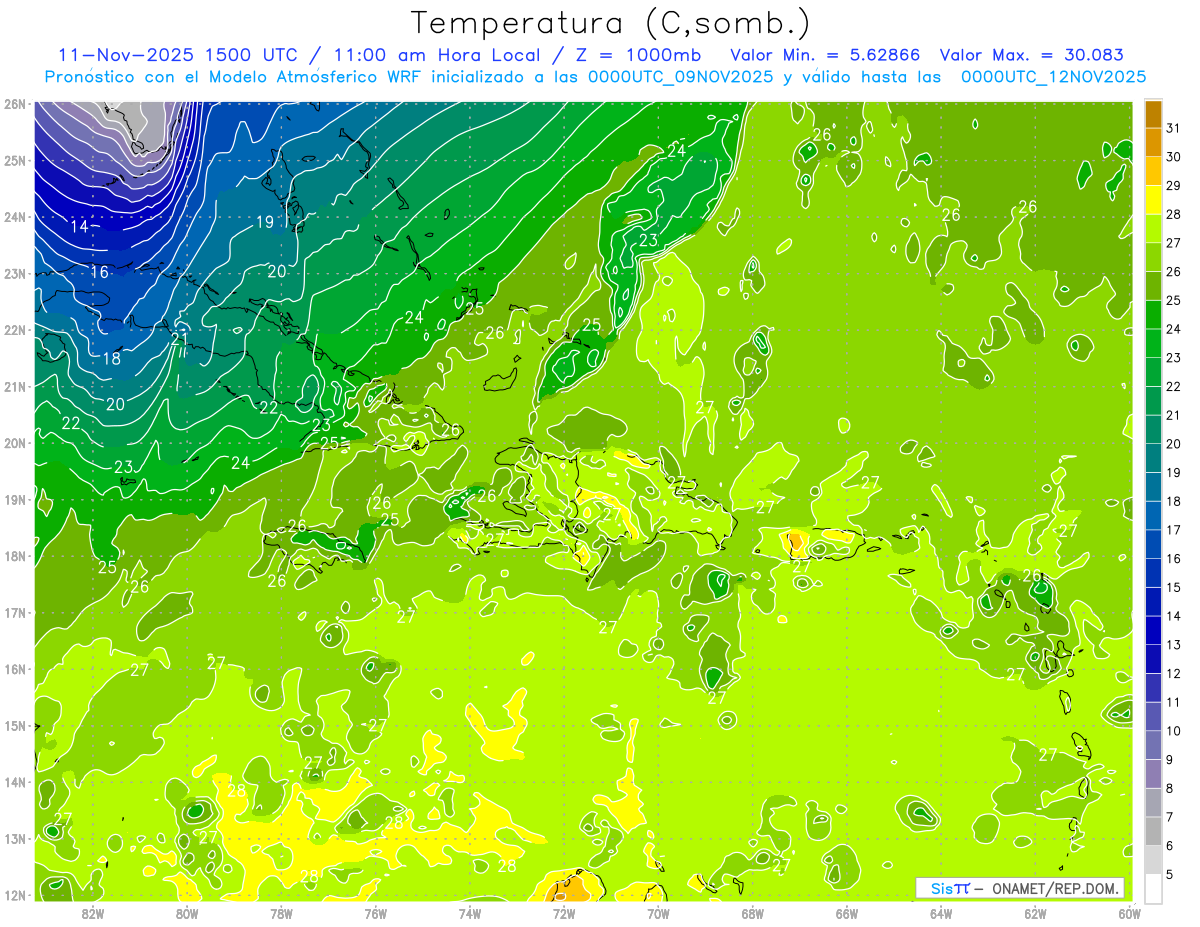Click the gray legend swatch between 6 and 7
The width and height of the screenshot is (1200, 927).
1153,831
